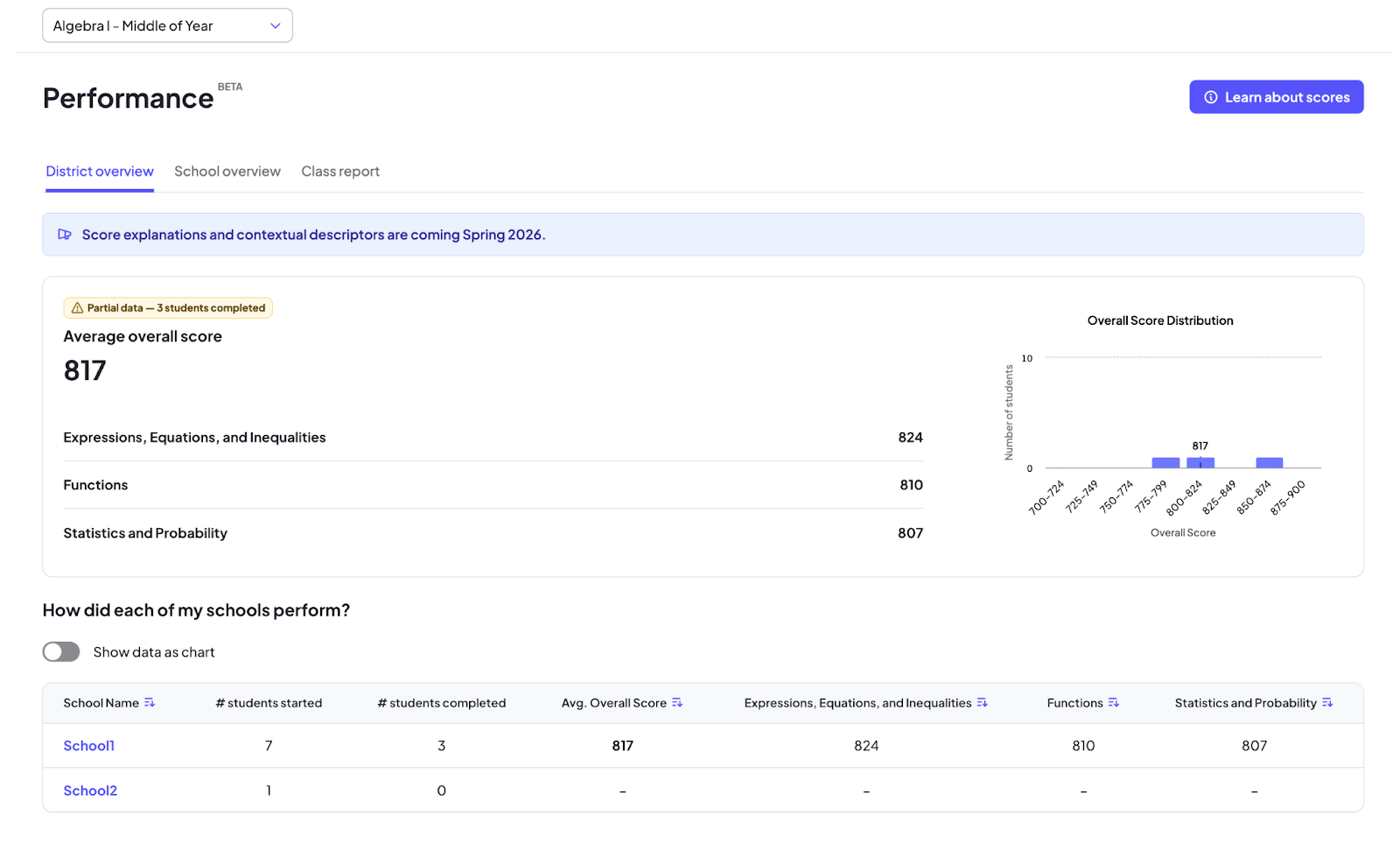
Task: Click the warning icon on Partial data badge
Action: (77, 307)
